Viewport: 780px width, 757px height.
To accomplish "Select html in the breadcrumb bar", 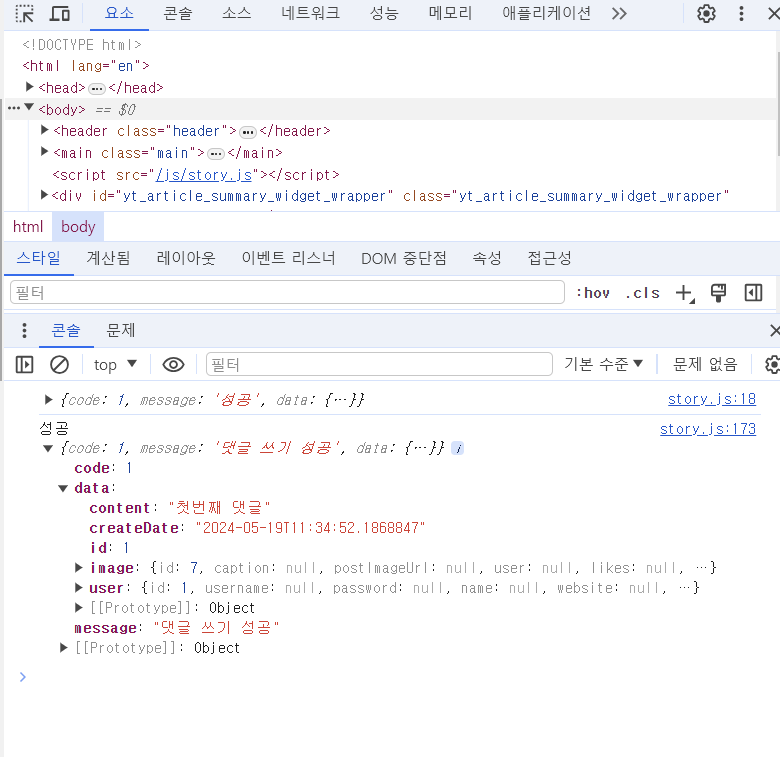I will tap(28, 227).
